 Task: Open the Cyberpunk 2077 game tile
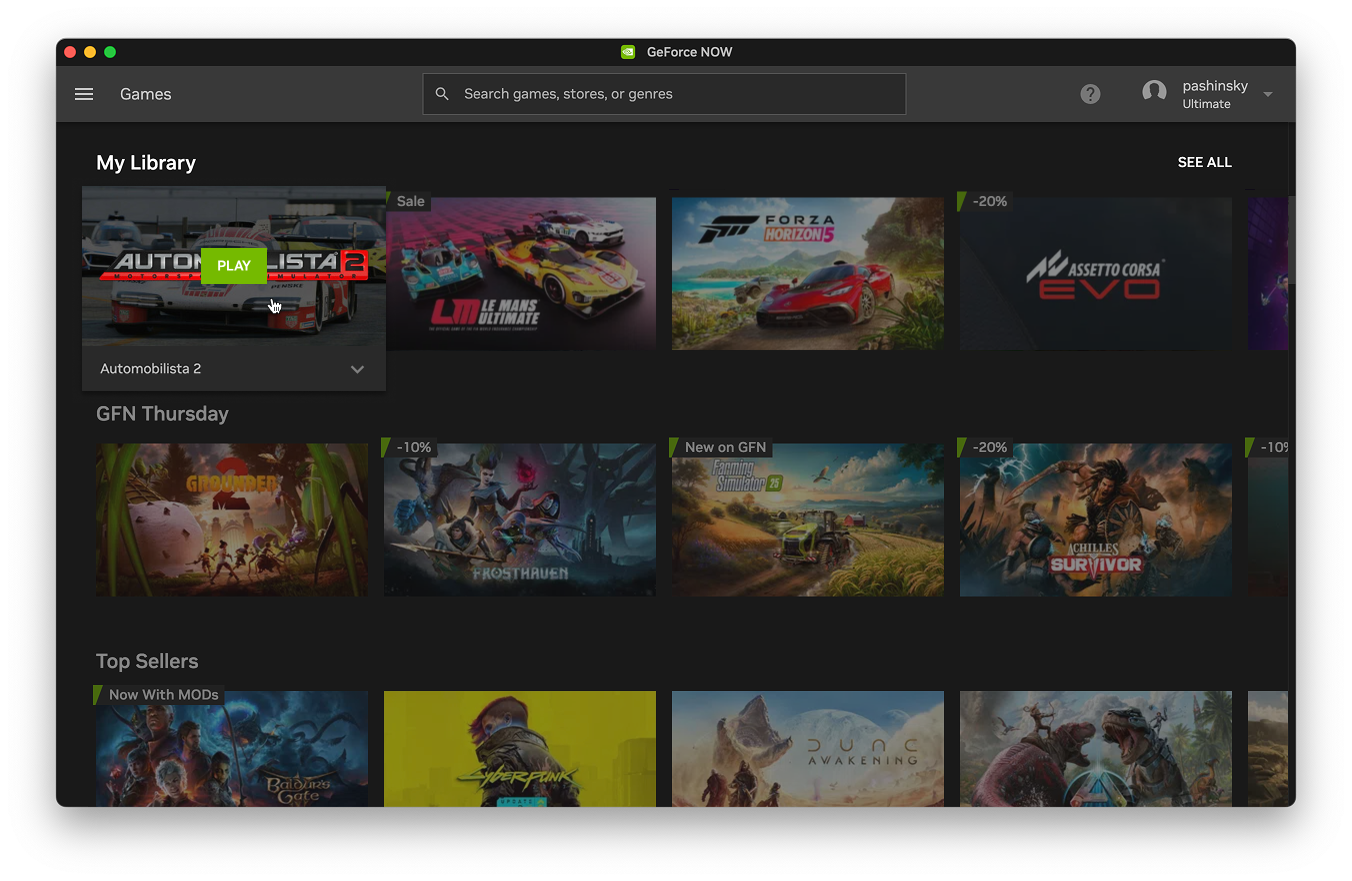pos(520,749)
